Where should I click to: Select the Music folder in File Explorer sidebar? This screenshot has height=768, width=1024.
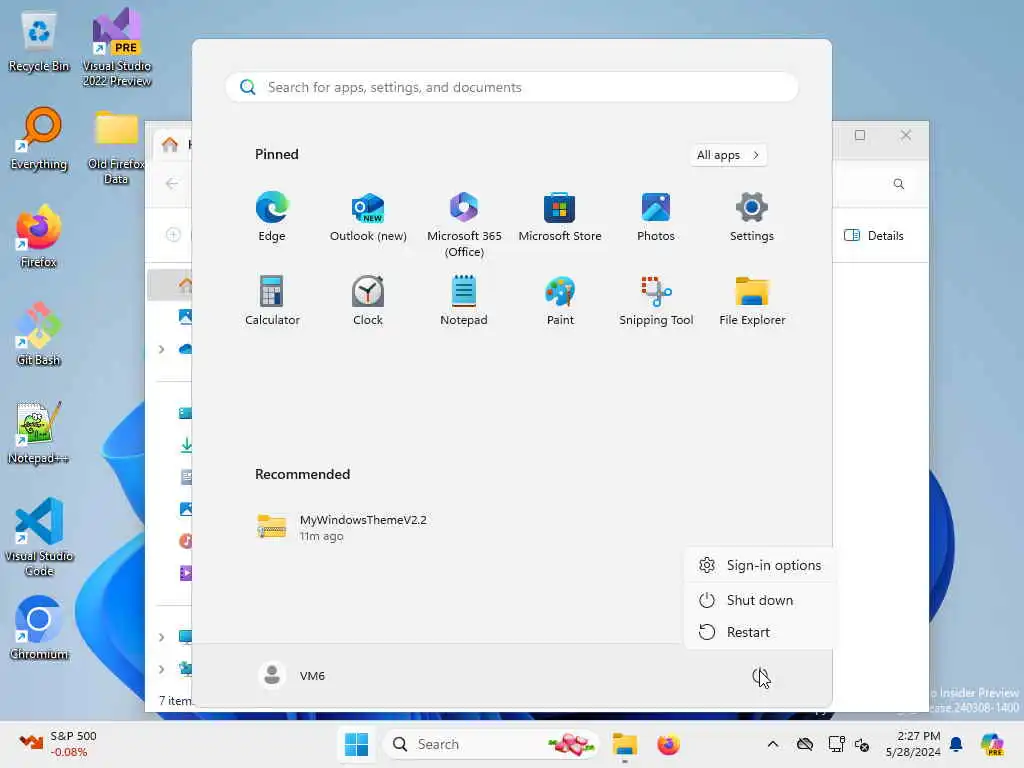click(185, 541)
